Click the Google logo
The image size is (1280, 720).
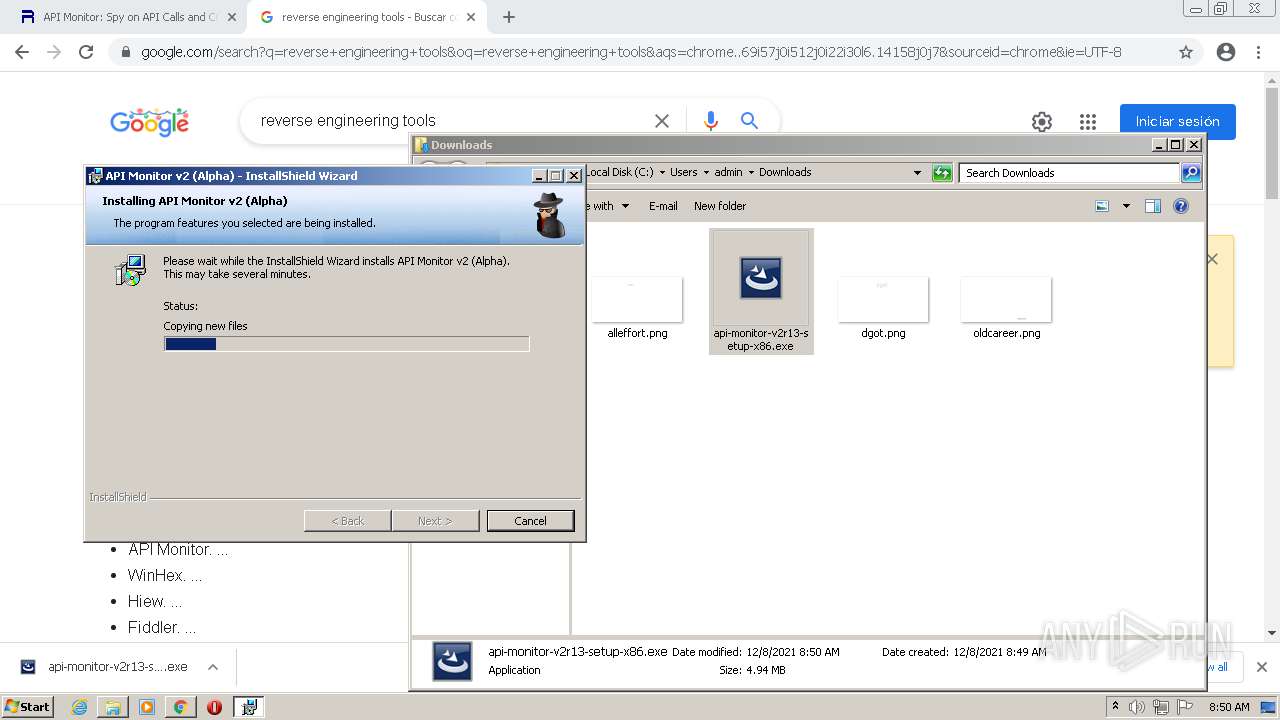(150, 122)
